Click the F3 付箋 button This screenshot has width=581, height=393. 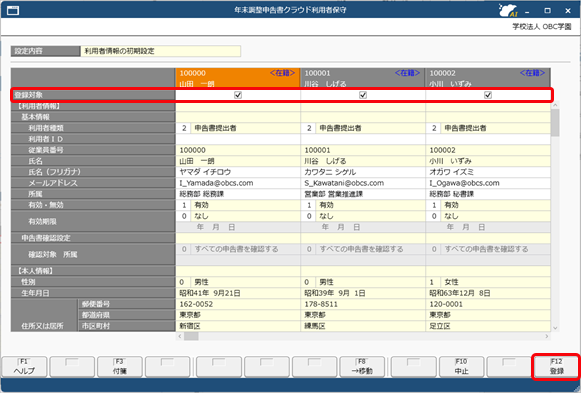tap(120, 366)
